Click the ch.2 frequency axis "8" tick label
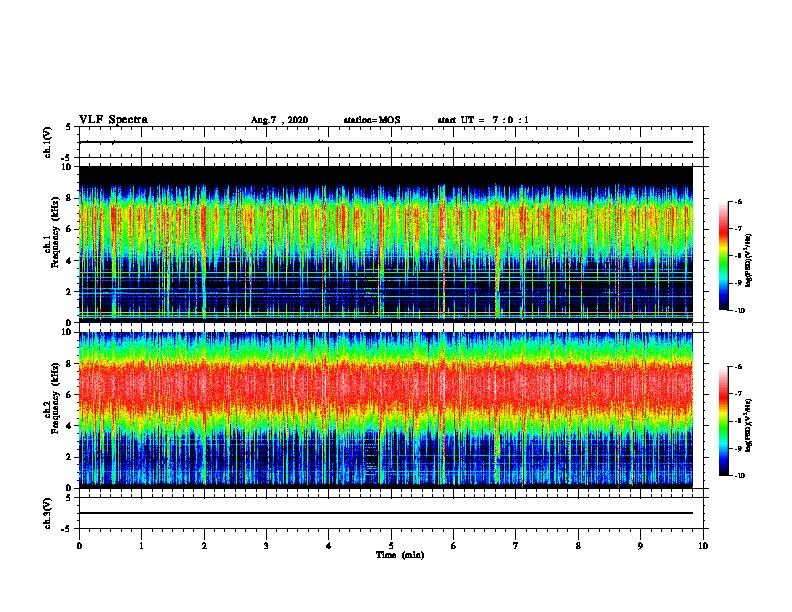Viewport: 792px width, 612px height. 70,364
